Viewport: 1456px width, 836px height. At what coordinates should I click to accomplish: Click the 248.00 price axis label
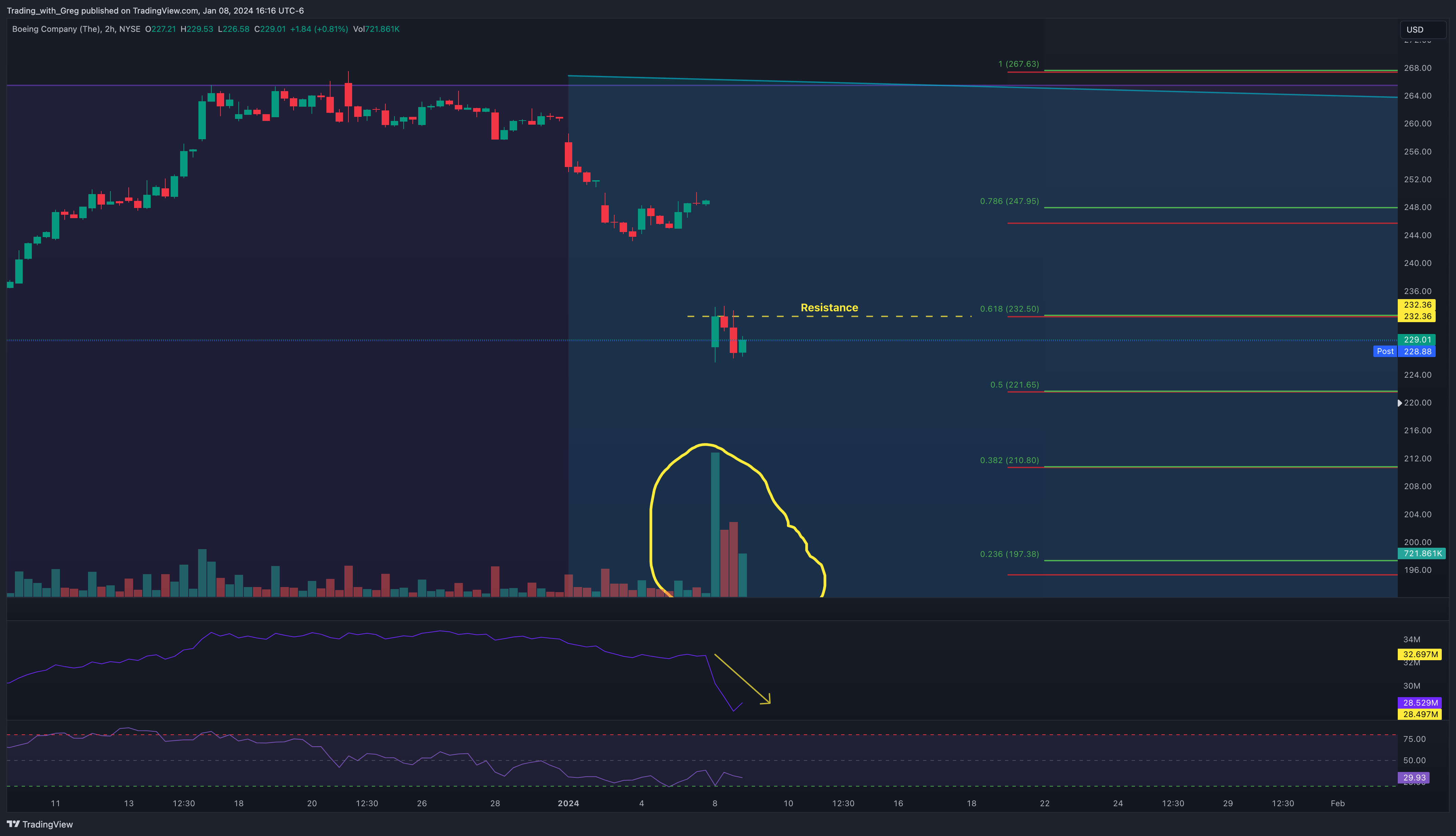click(x=1417, y=207)
